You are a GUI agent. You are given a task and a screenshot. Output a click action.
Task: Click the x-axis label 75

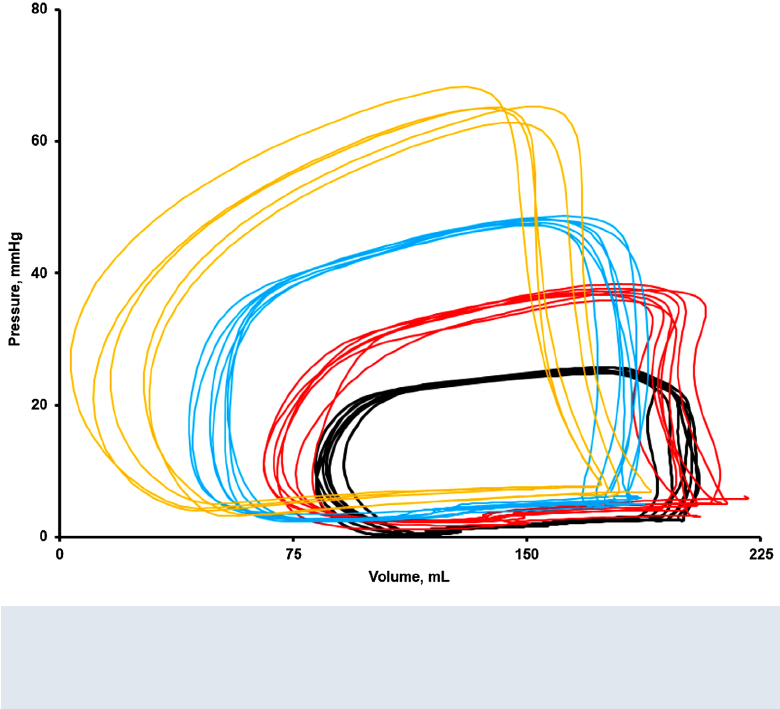pos(293,554)
